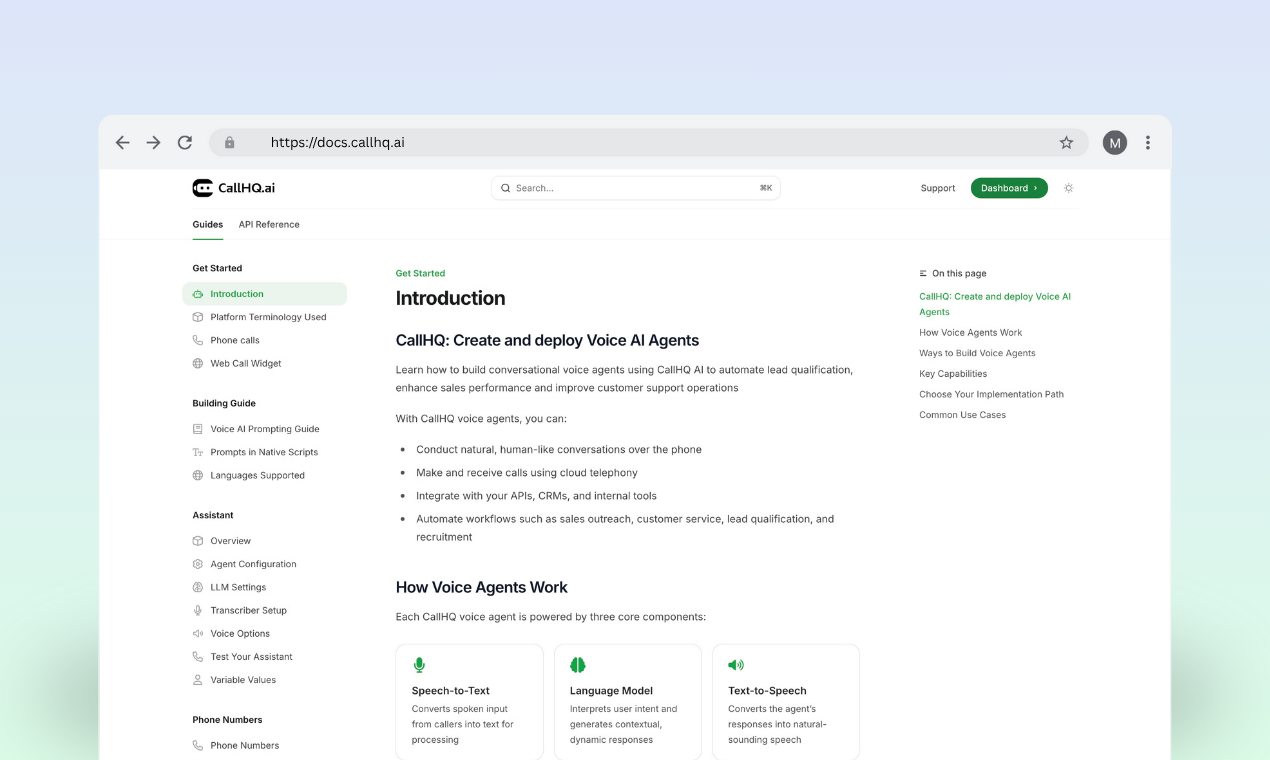The width and height of the screenshot is (1270, 760).
Task: Click the text icon next to Prompts in Native Scripts
Action: click(198, 452)
